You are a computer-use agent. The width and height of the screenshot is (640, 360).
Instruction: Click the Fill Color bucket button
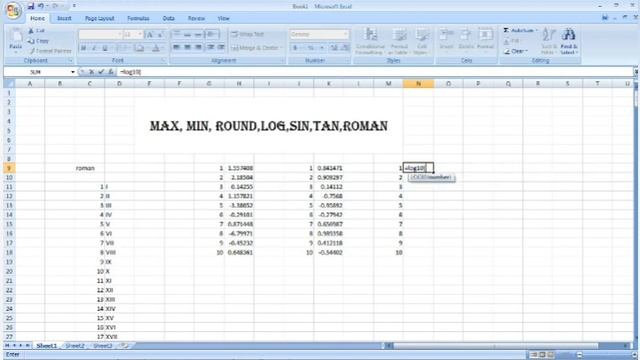coord(139,49)
